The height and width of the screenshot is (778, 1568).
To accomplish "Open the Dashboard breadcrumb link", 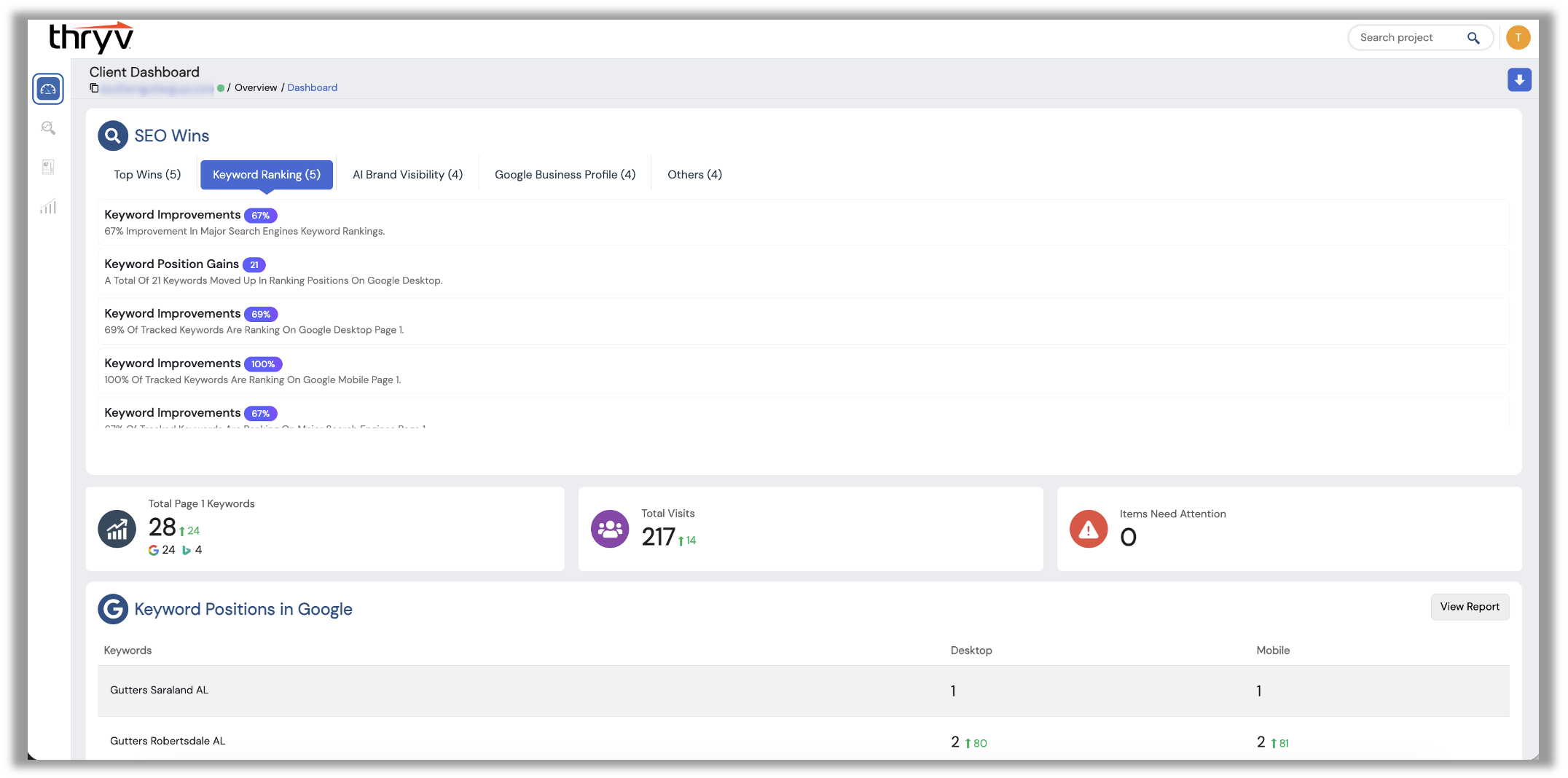I will click(312, 87).
